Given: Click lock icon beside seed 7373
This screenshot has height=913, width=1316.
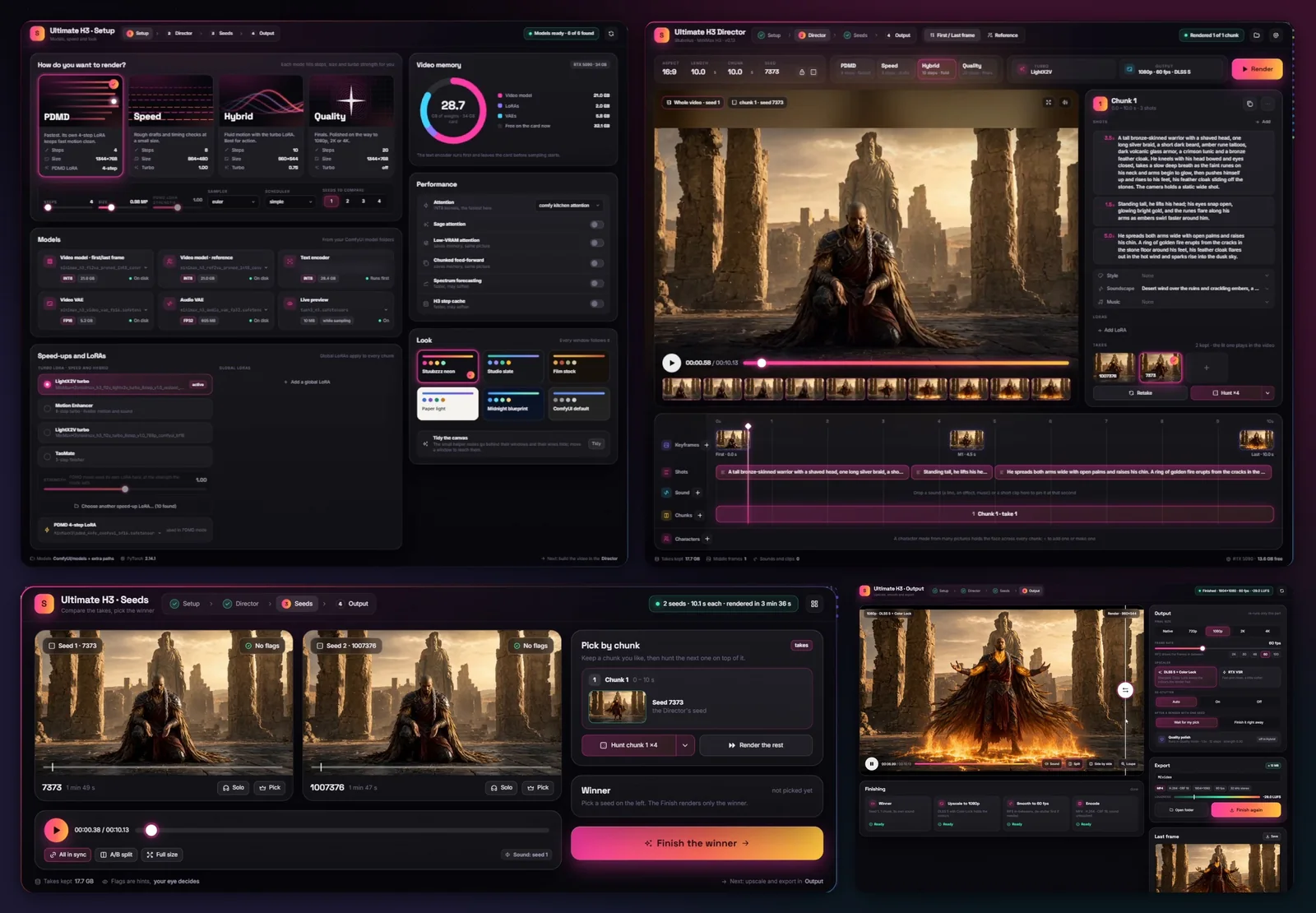Looking at the screenshot, I should [802, 72].
